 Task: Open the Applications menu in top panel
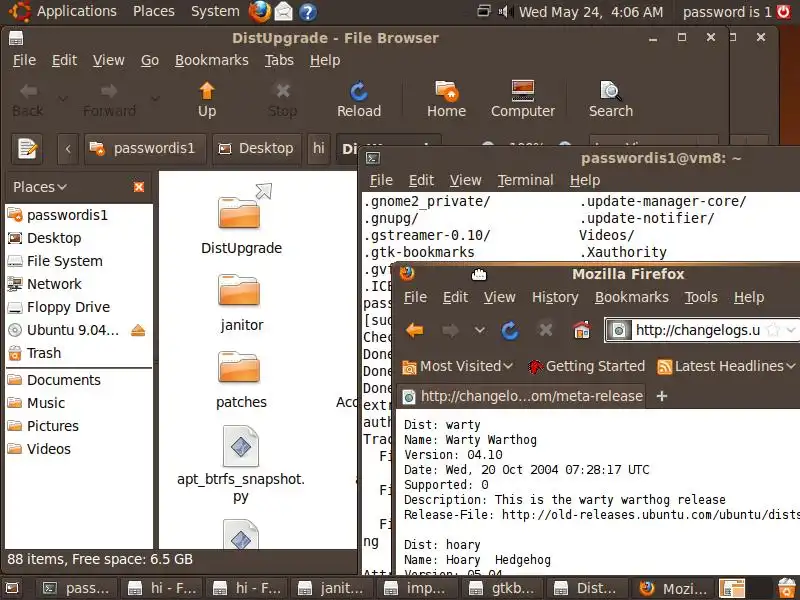pyautogui.click(x=77, y=11)
